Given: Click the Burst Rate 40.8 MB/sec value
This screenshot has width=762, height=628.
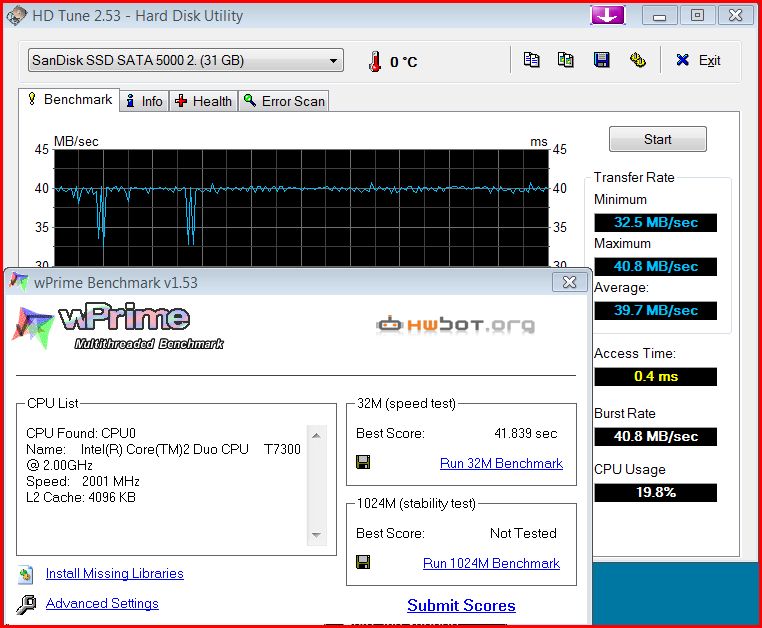Looking at the screenshot, I should [656, 436].
